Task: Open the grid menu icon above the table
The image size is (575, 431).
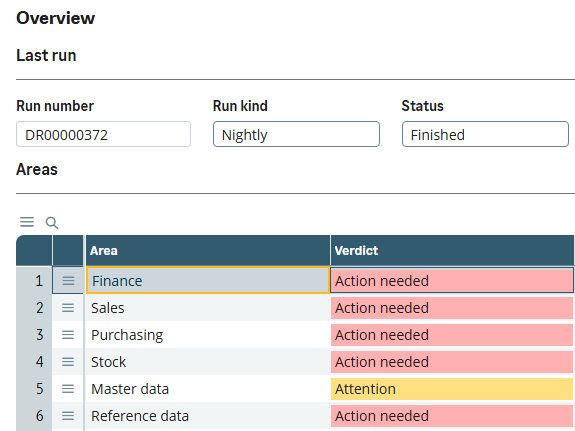Action: [x=27, y=222]
